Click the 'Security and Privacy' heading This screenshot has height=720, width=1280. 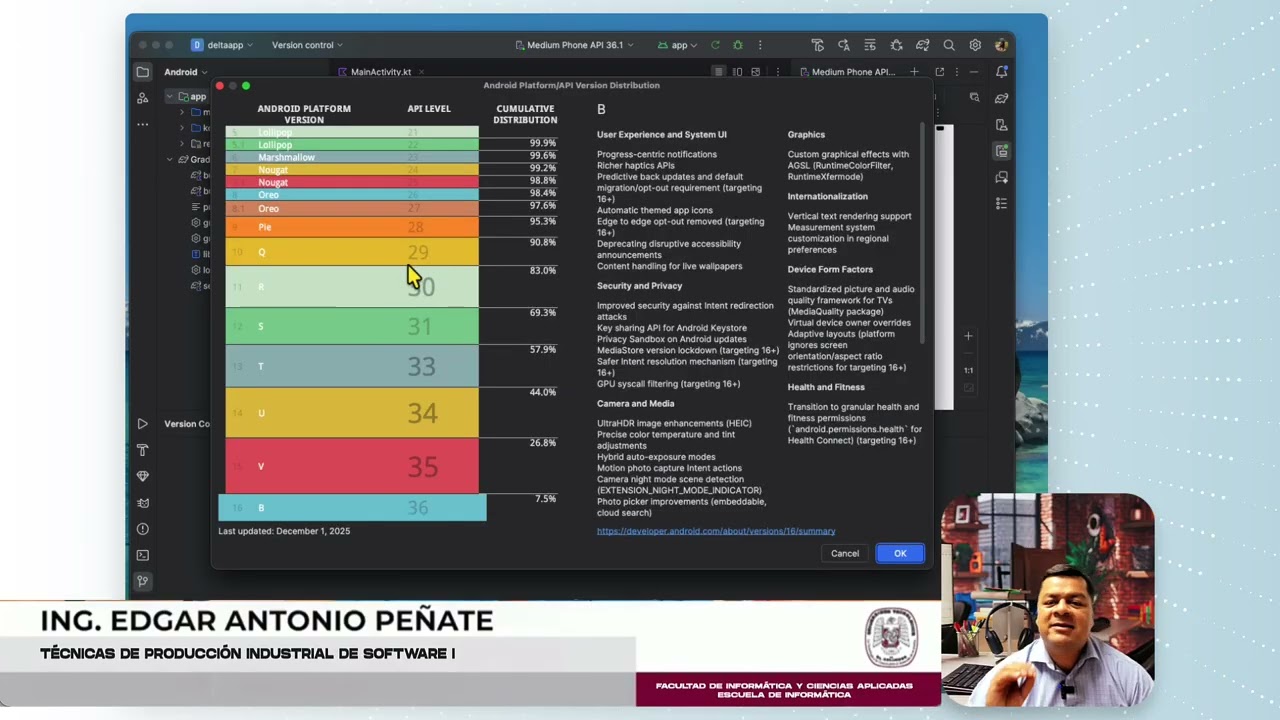point(640,286)
